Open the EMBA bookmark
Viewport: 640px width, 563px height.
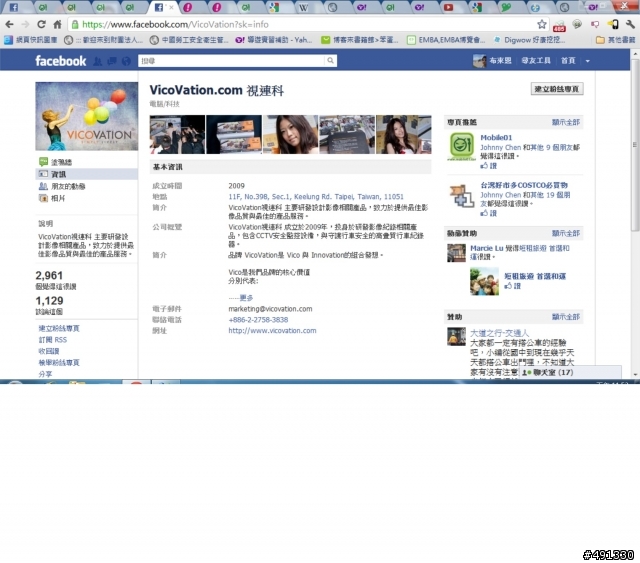click(446, 40)
